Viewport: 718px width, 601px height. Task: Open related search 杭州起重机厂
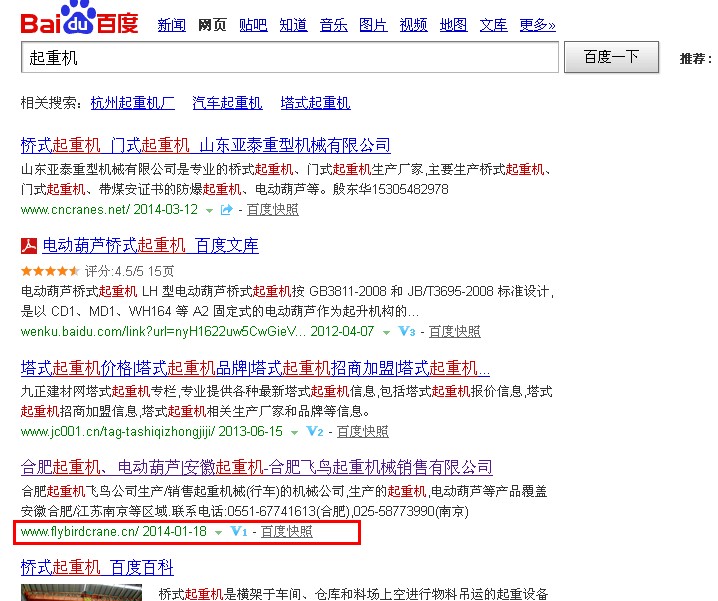tap(133, 103)
